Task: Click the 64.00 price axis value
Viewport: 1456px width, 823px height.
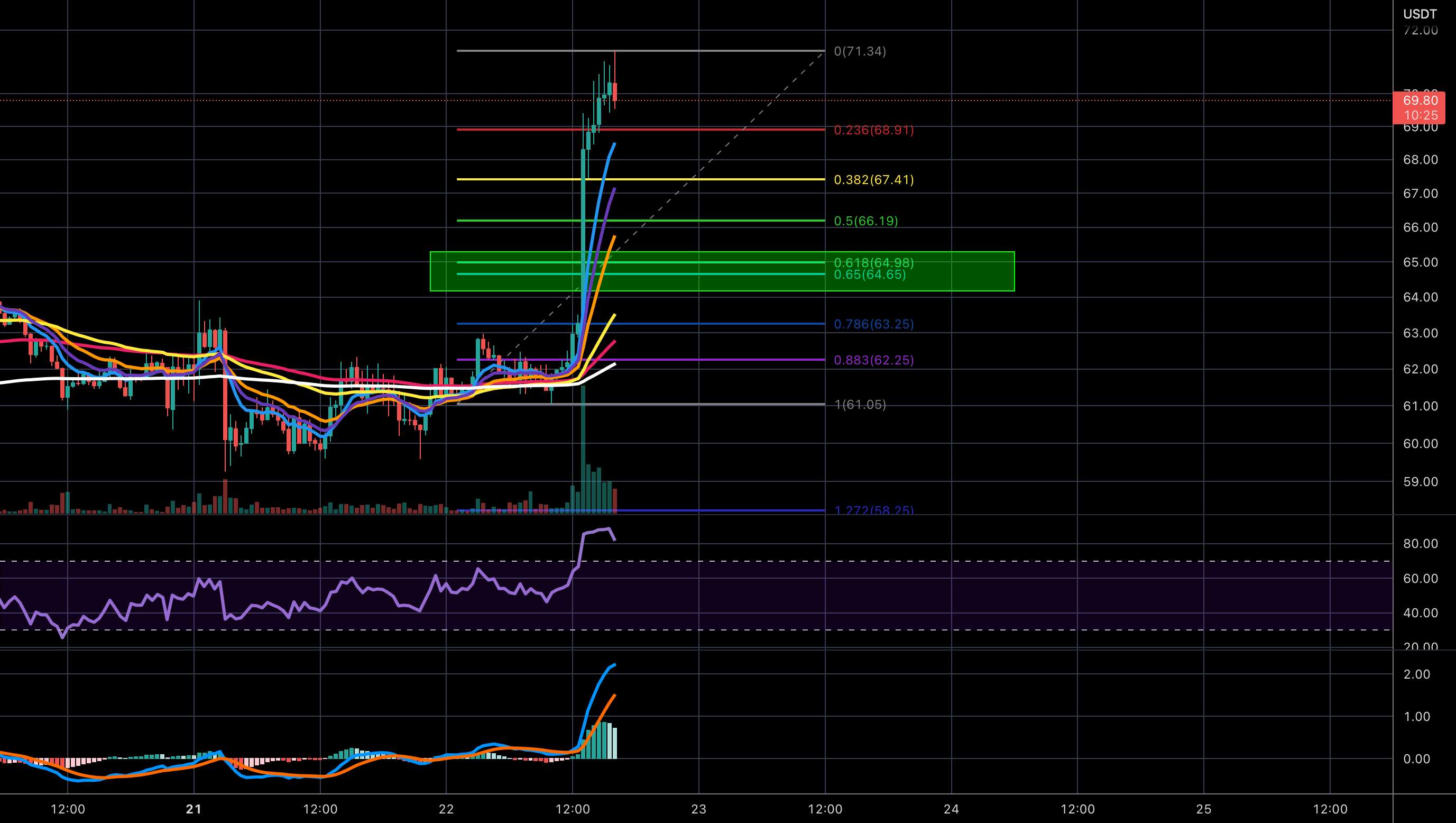Action: coord(1420,298)
